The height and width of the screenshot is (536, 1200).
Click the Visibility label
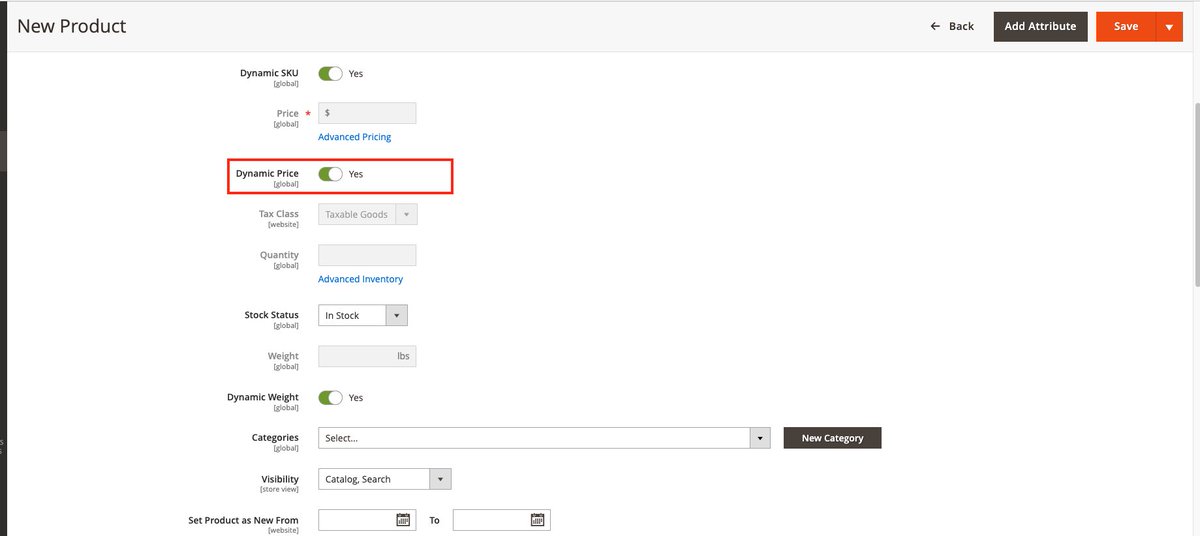(x=280, y=480)
